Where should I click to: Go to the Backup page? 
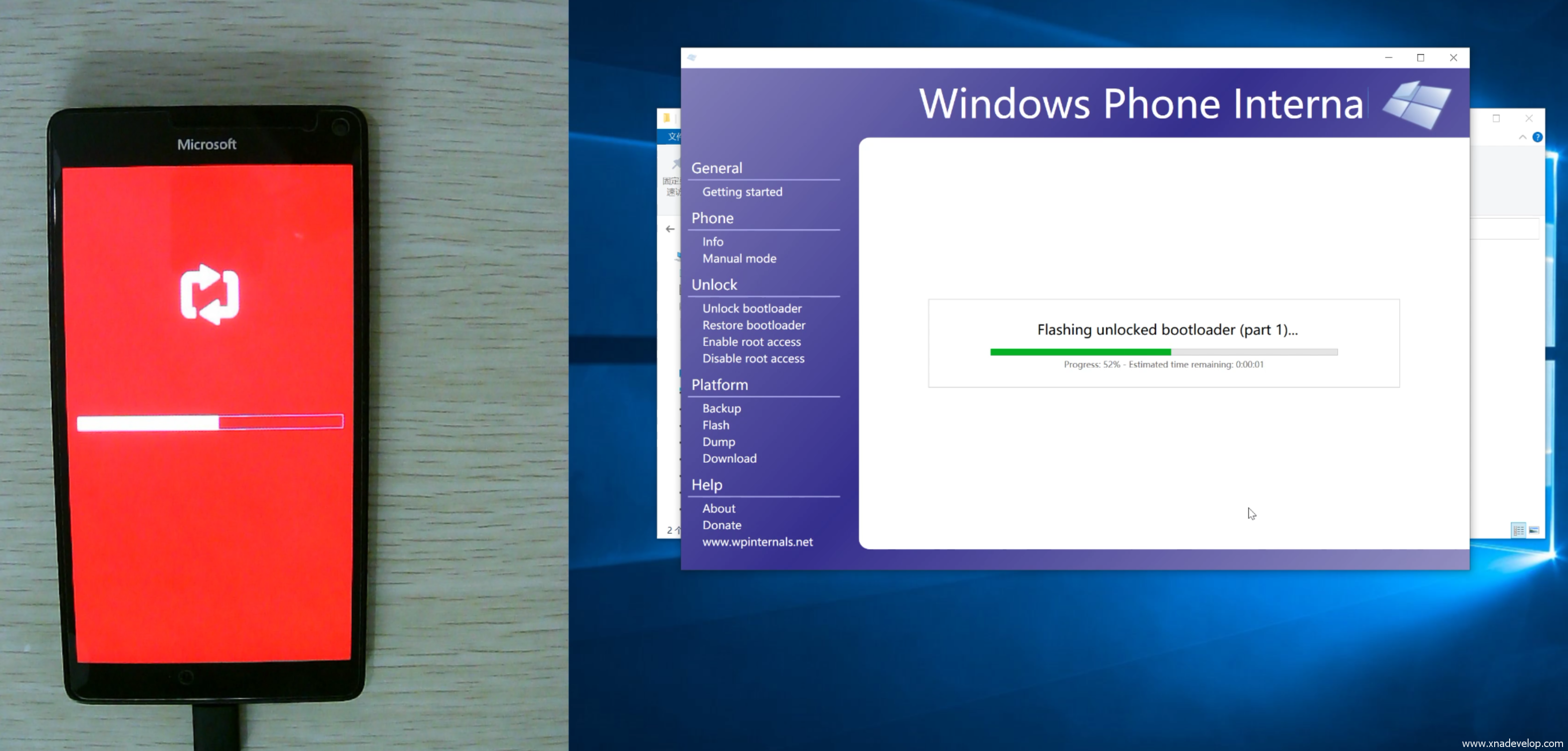click(x=721, y=408)
